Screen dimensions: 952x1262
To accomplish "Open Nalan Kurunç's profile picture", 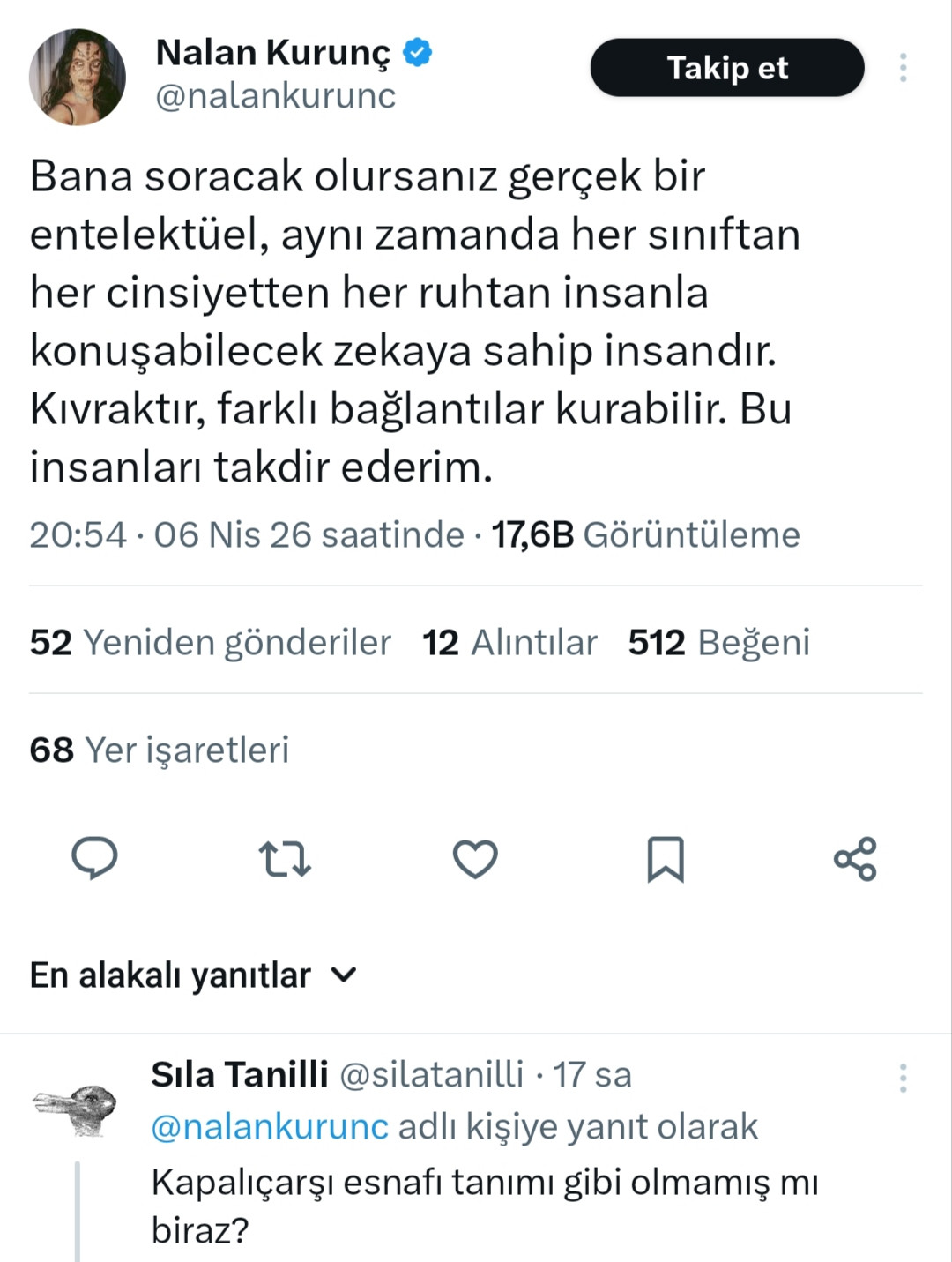I will 78,78.
